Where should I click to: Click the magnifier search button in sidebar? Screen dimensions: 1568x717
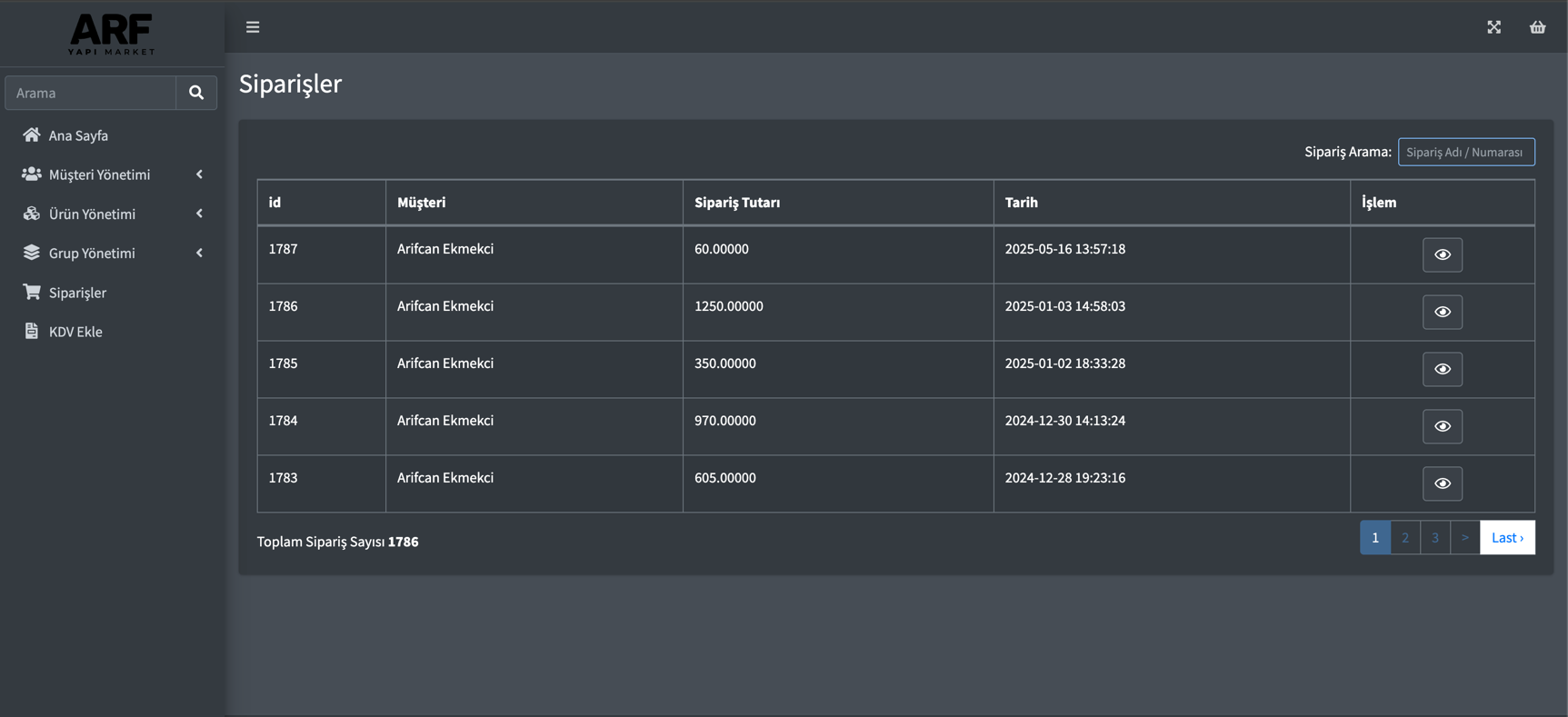[x=196, y=93]
